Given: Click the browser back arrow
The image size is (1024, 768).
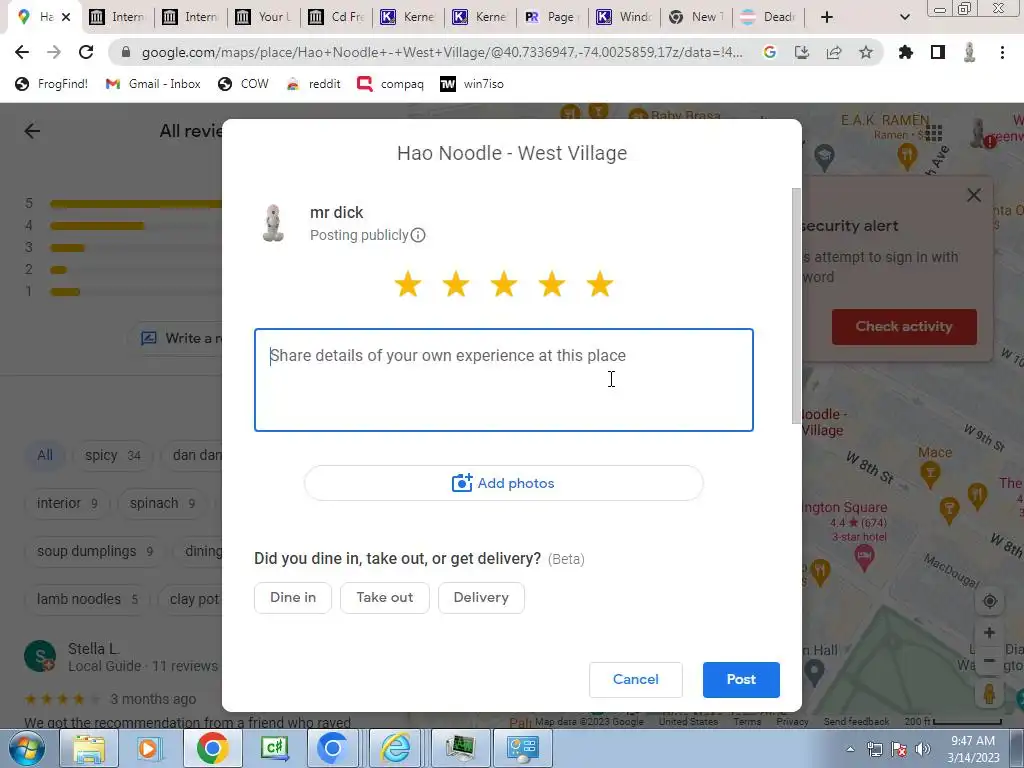Looking at the screenshot, I should point(22,52).
